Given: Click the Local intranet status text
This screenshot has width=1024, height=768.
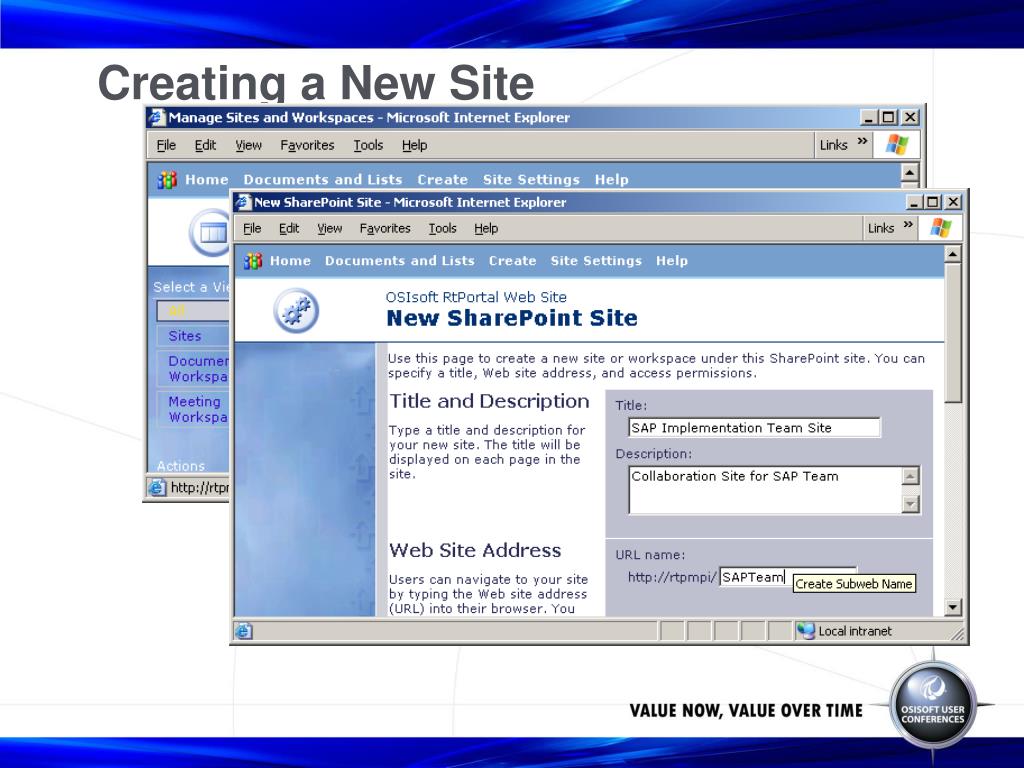Looking at the screenshot, I should [855, 631].
